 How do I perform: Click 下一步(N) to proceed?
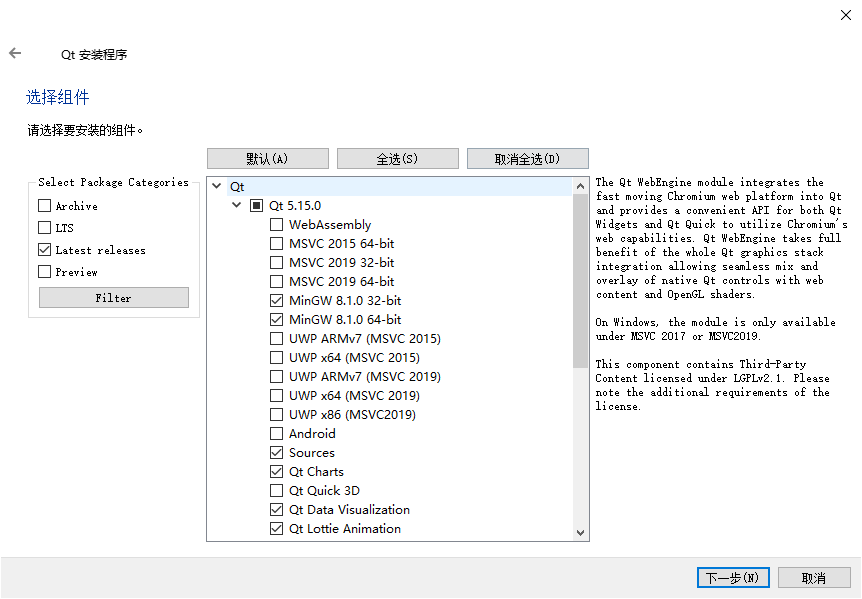[x=733, y=578]
